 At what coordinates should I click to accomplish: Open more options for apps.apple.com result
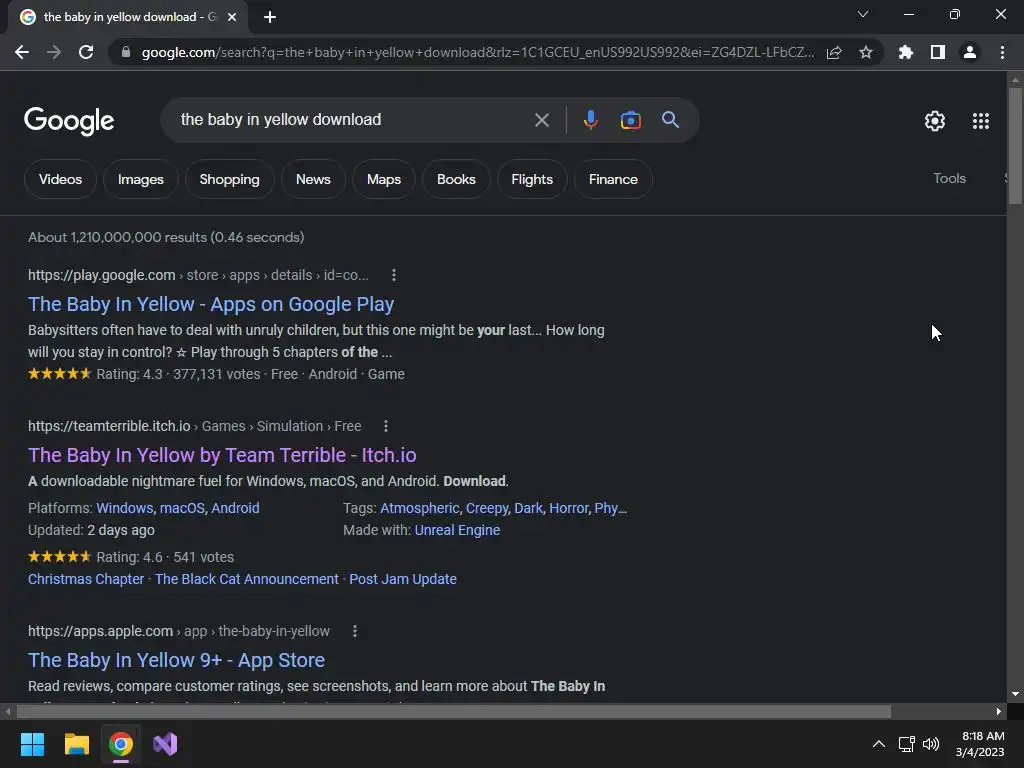[x=355, y=632]
